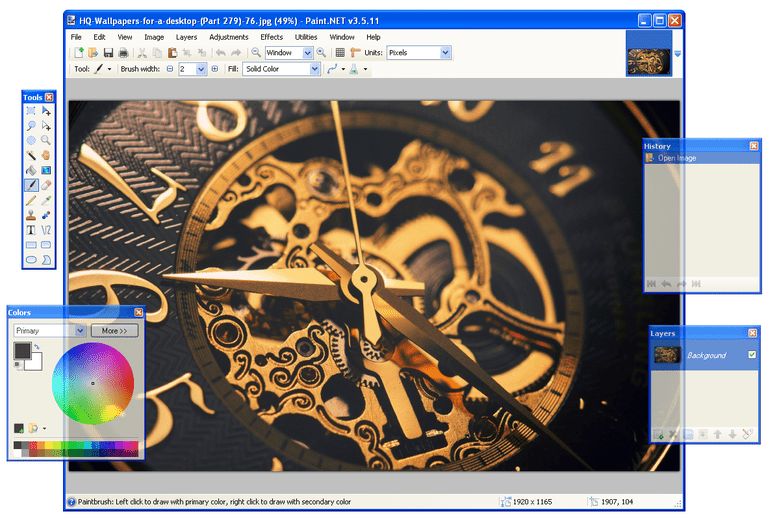Image resolution: width=768 pixels, height=518 pixels.
Task: Select the Ellipse shape tool
Action: (31, 259)
